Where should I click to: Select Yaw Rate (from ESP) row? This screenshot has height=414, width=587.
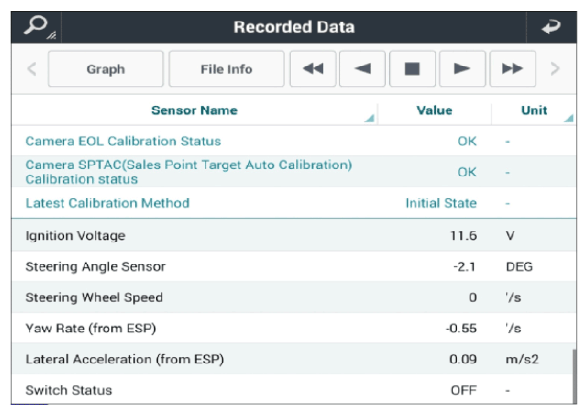point(294,328)
